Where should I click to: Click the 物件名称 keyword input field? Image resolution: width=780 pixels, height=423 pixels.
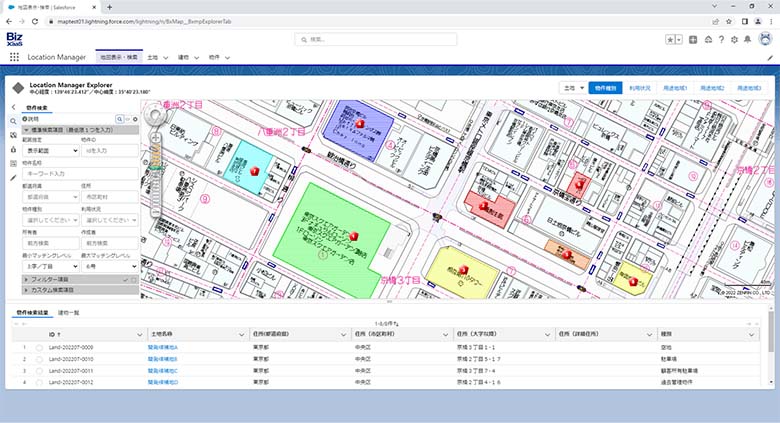click(75, 173)
